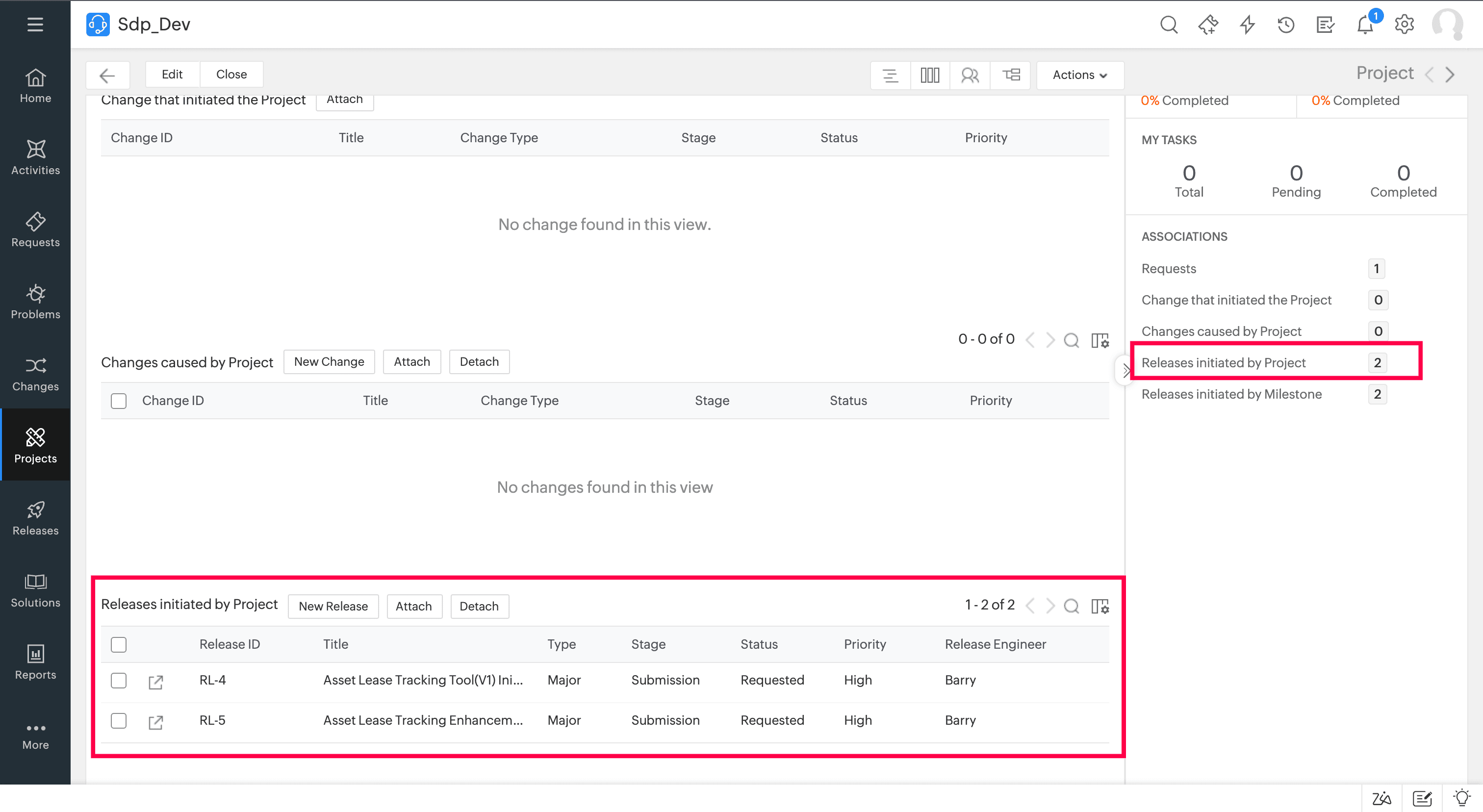Click the New Change button

329,361
